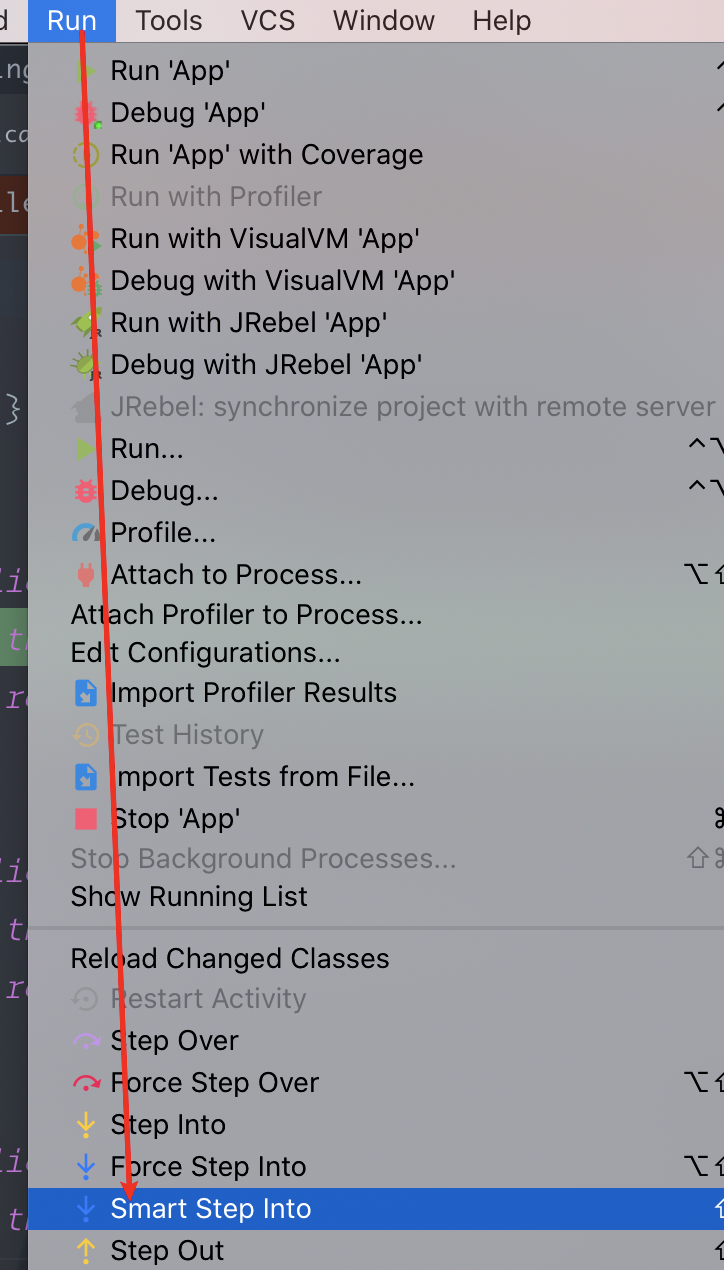
Task: Click the JRebel rocket icon beside Run with JRebel 'App'
Action: (86, 323)
